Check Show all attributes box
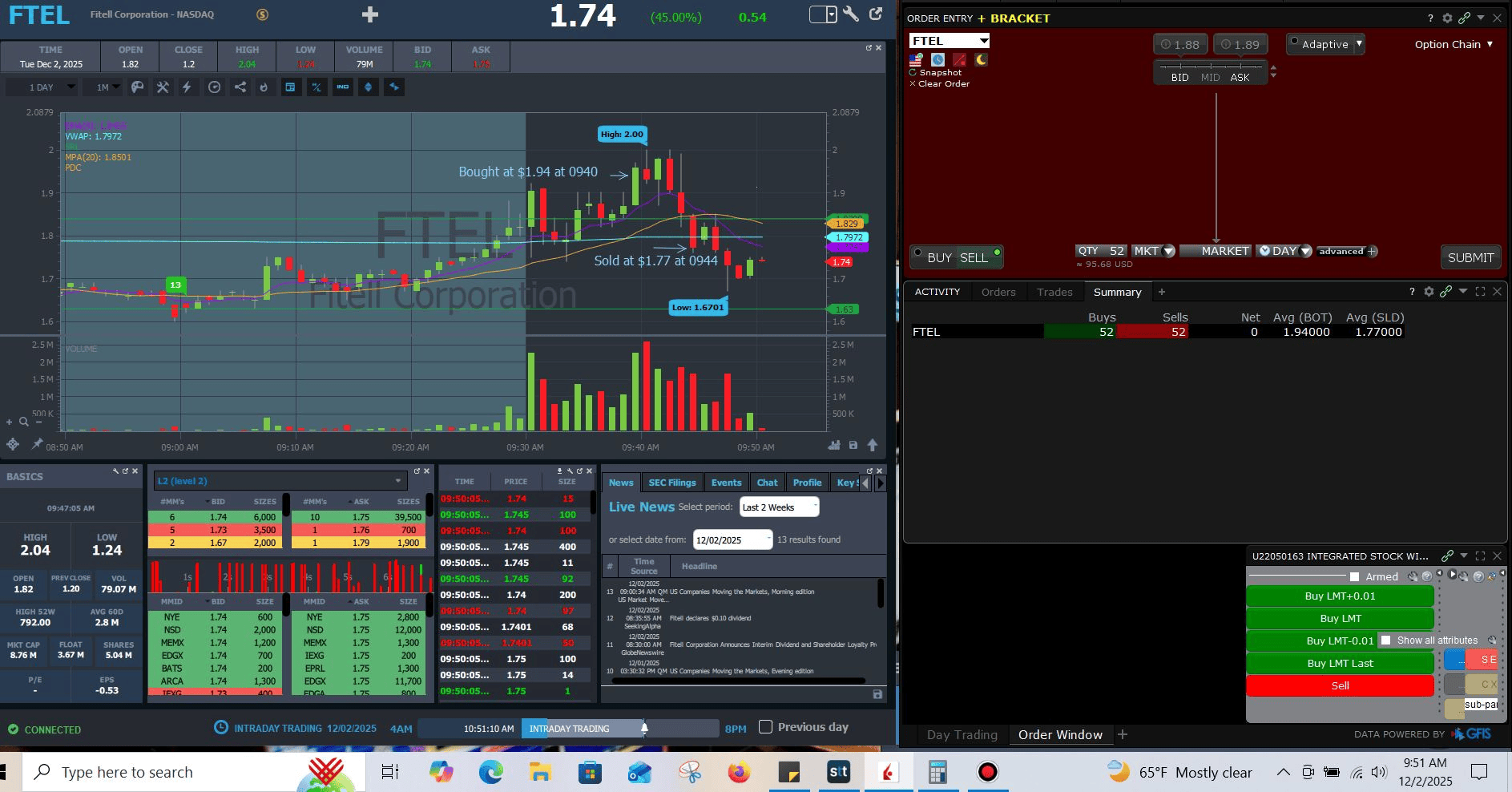This screenshot has height=792, width=1512. coord(1386,640)
